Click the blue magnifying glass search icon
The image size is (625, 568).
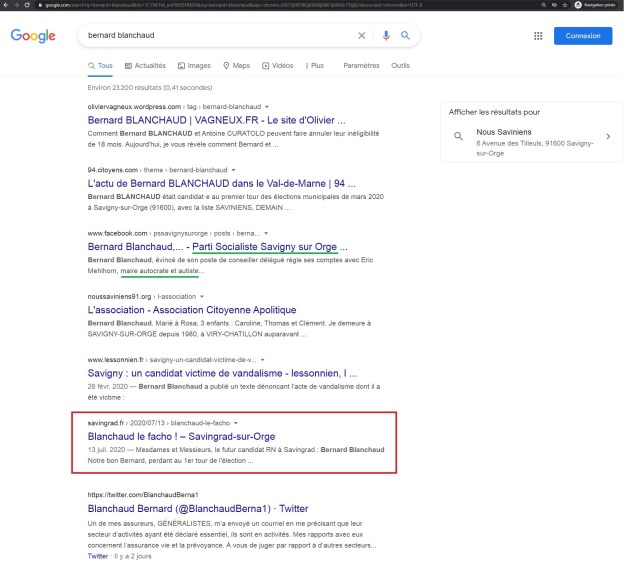tap(405, 35)
